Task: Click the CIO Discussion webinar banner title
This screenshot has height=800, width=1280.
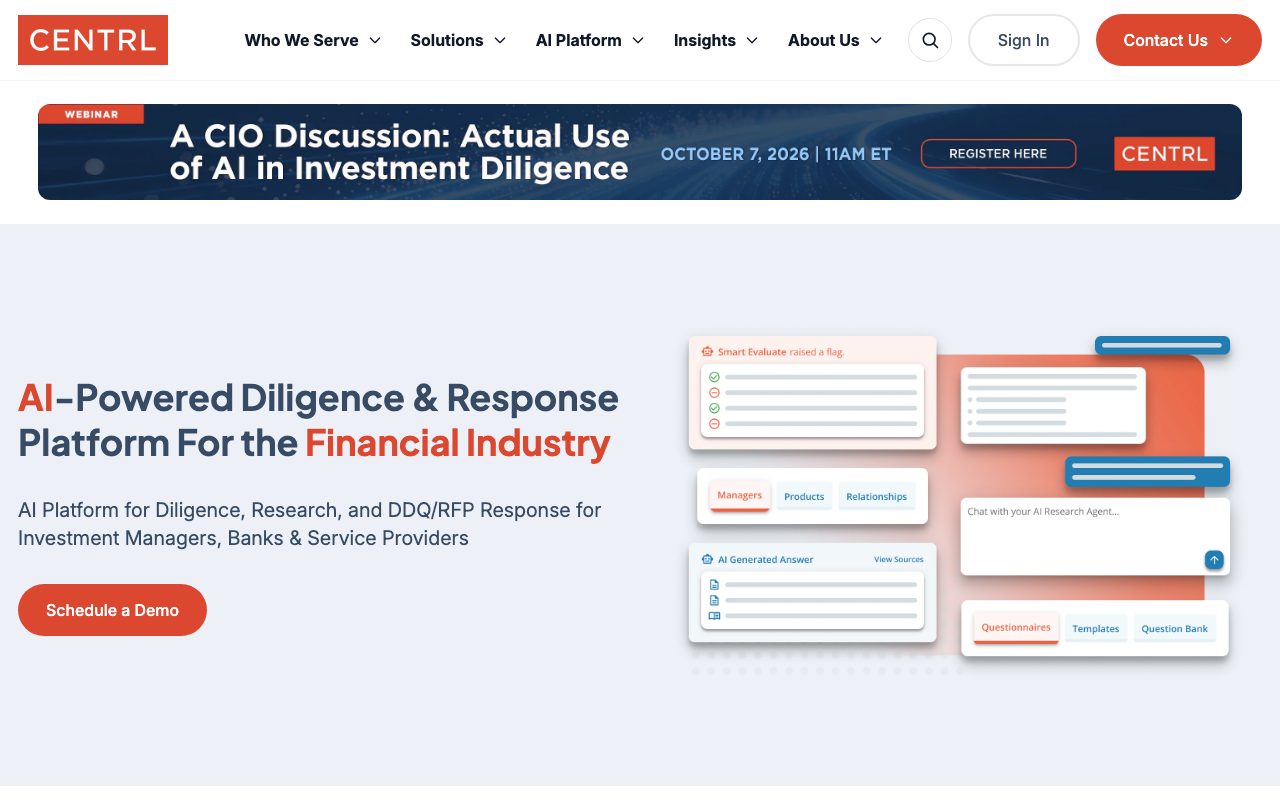Action: coord(400,152)
